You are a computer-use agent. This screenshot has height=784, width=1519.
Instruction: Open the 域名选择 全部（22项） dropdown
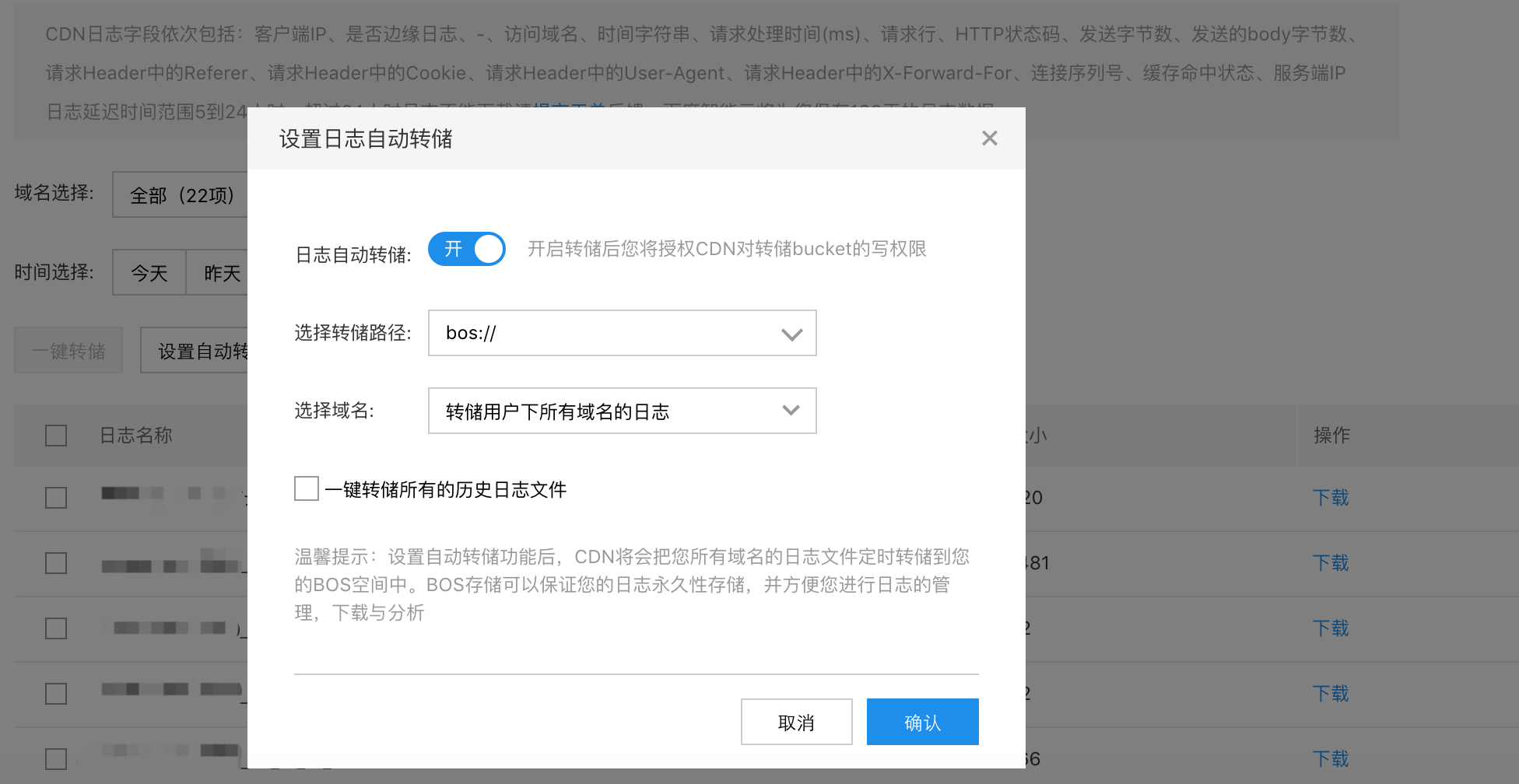point(181,194)
